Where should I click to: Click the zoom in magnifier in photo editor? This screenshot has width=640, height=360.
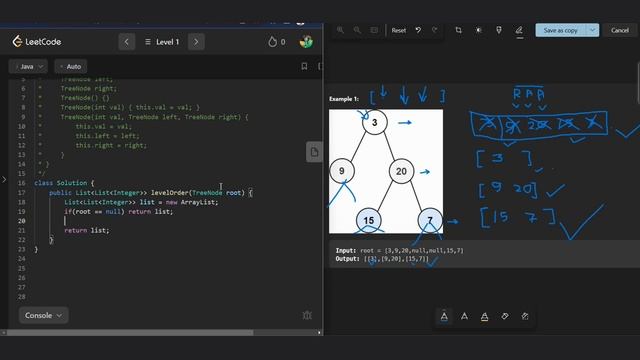coord(340,30)
